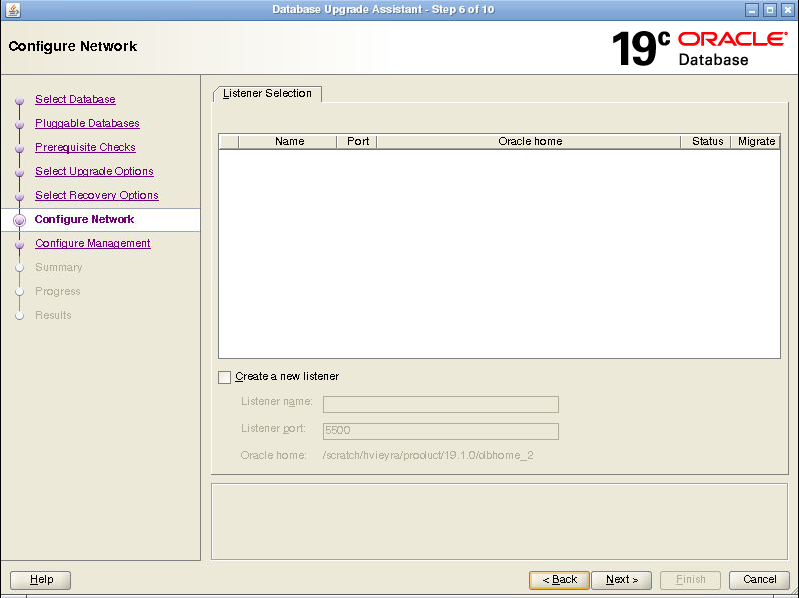
Task: Click the Oracle home column header
Action: (529, 142)
